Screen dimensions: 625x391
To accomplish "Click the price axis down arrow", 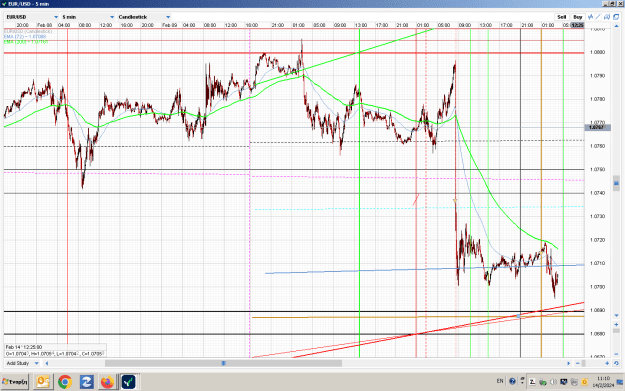I will (616, 316).
